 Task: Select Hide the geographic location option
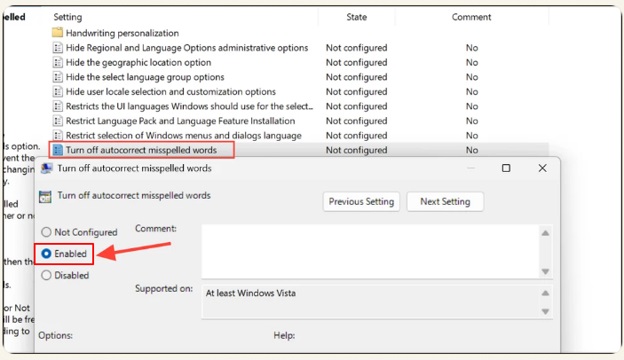click(x=138, y=62)
